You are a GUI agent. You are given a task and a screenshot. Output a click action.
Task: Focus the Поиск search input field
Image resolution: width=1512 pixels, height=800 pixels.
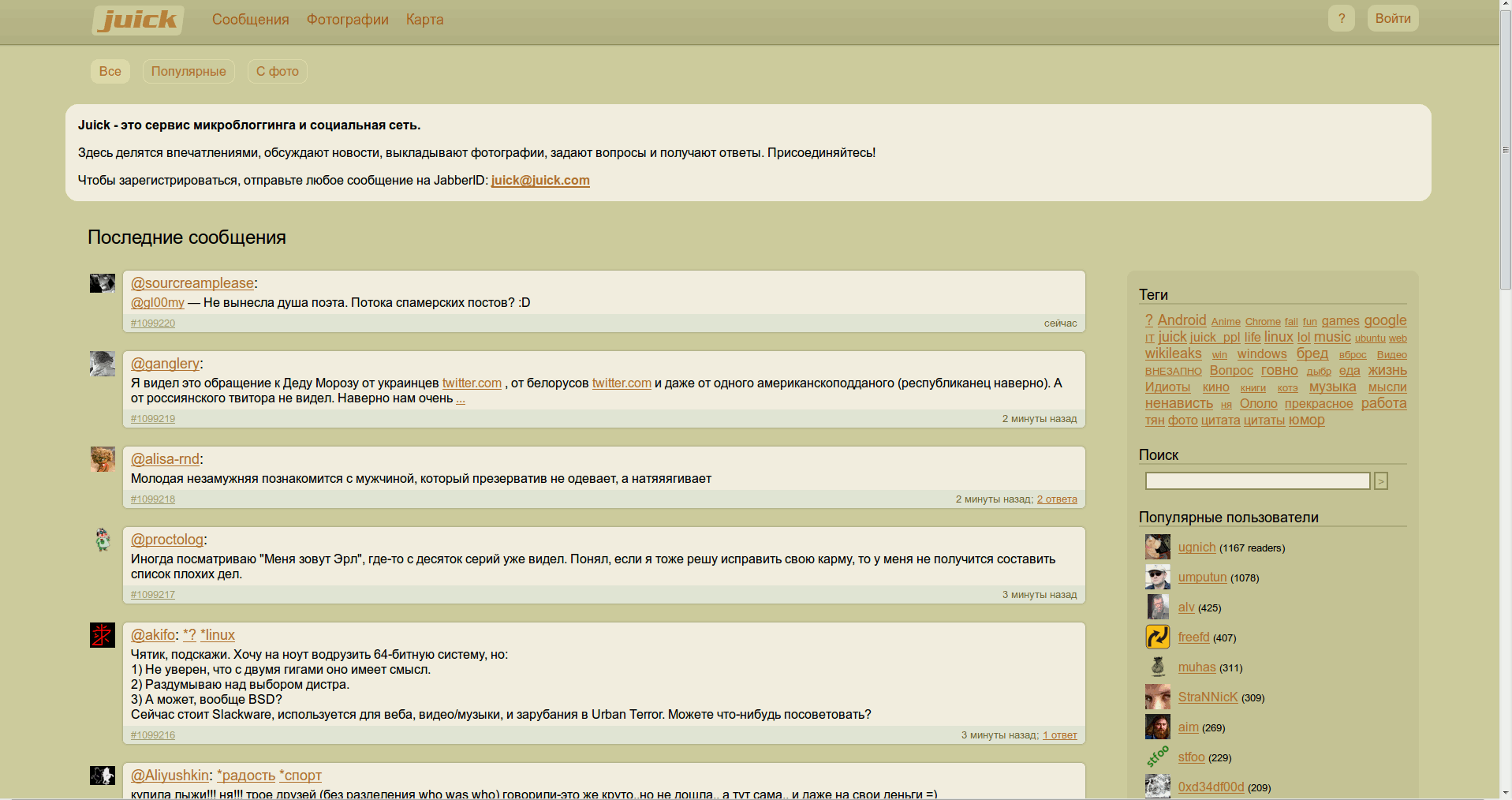pyautogui.click(x=1257, y=480)
